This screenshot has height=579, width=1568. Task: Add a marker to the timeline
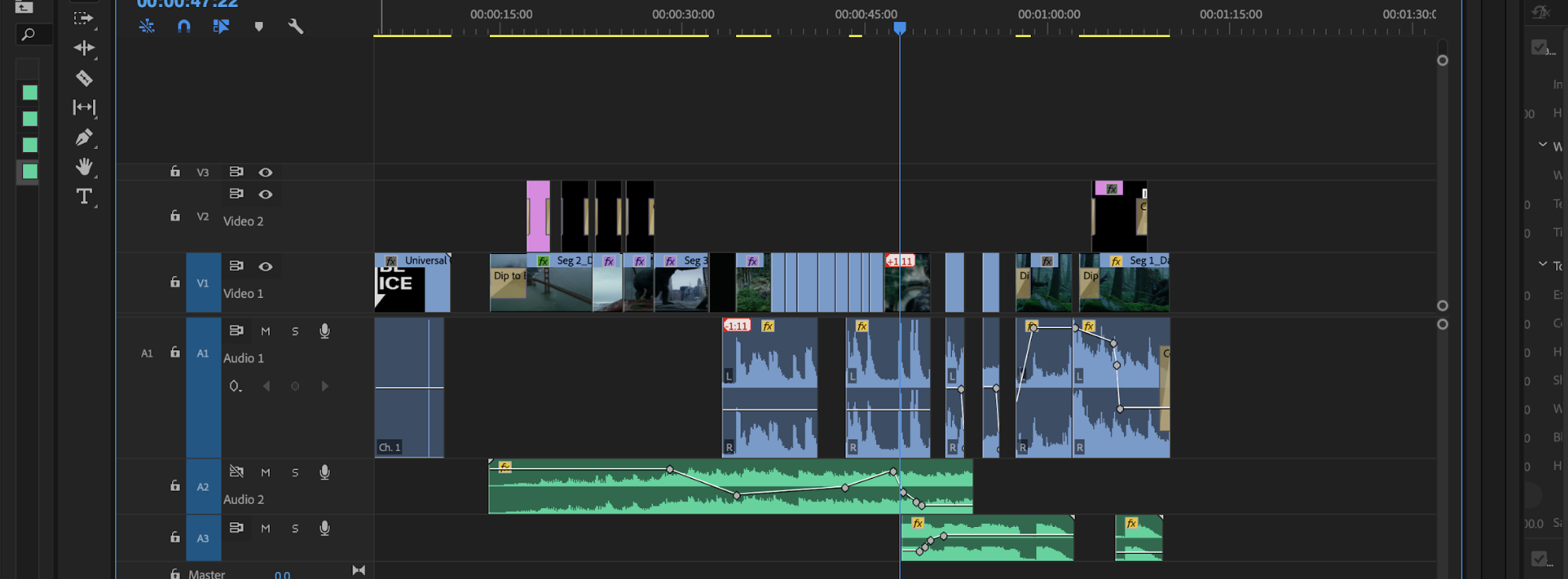coord(259,27)
